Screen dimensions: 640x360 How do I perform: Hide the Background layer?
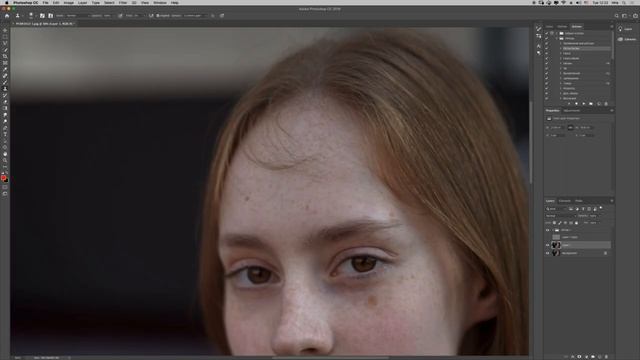(x=547, y=253)
